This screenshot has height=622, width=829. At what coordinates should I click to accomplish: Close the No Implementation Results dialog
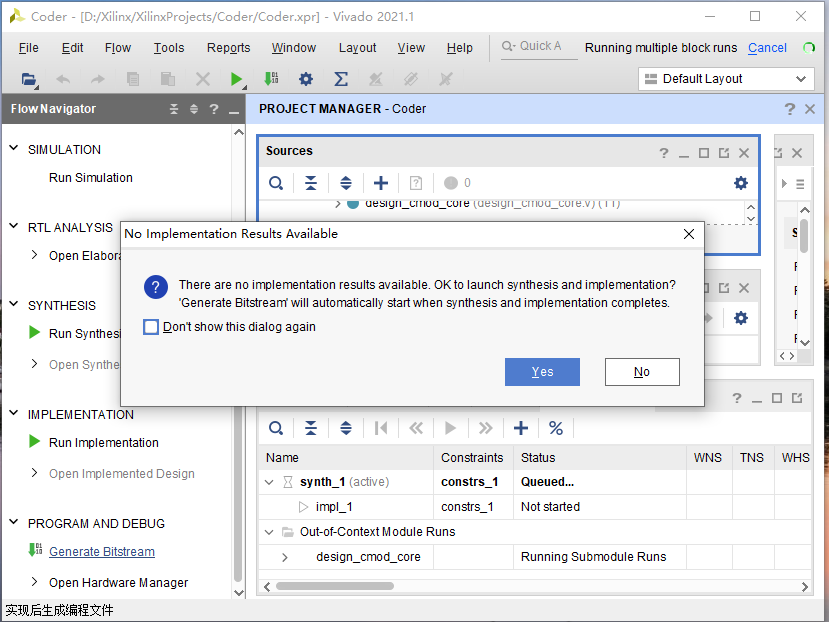click(688, 234)
